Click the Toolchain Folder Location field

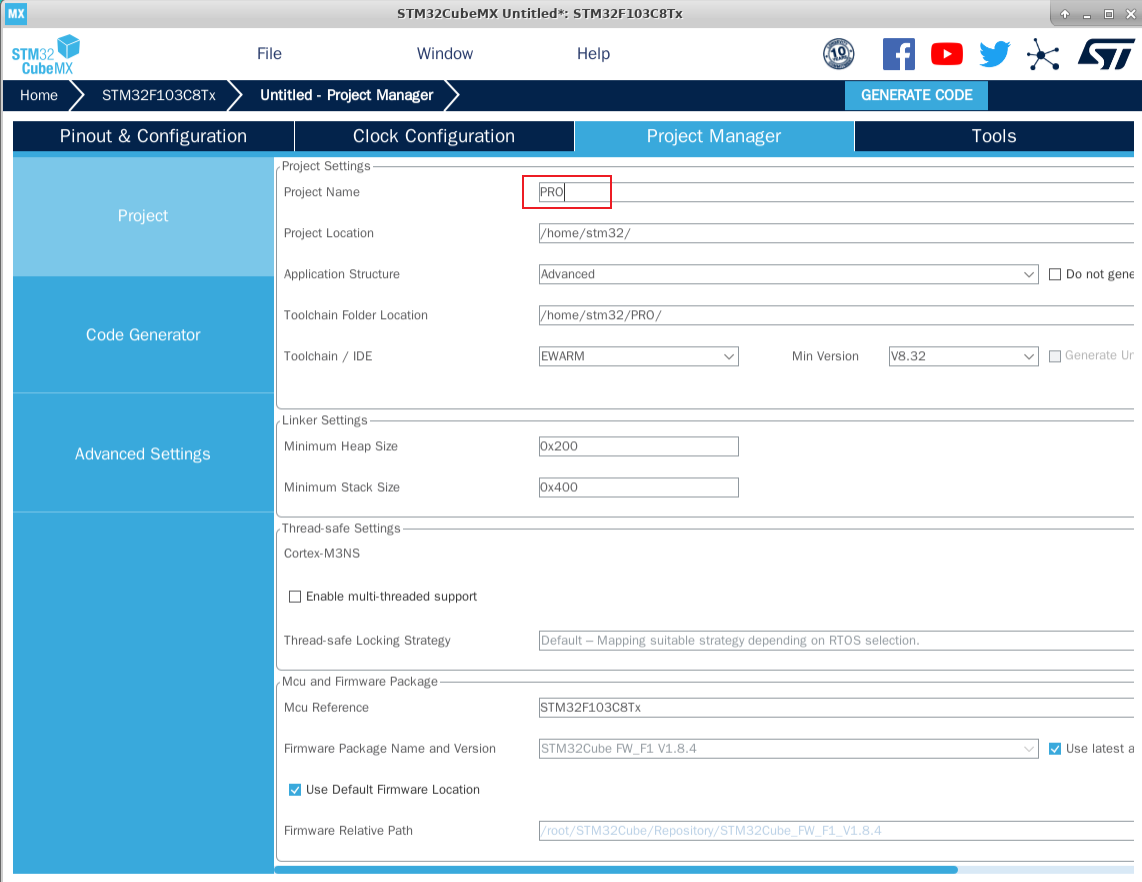click(836, 315)
